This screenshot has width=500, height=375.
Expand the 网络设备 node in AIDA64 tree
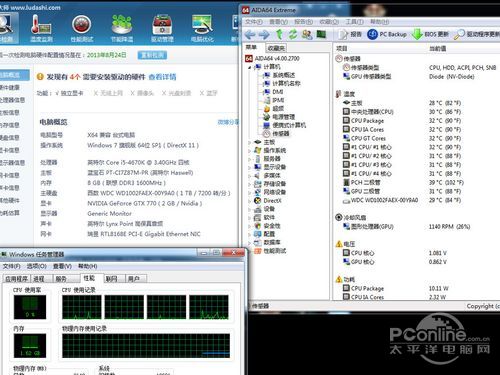249,192
